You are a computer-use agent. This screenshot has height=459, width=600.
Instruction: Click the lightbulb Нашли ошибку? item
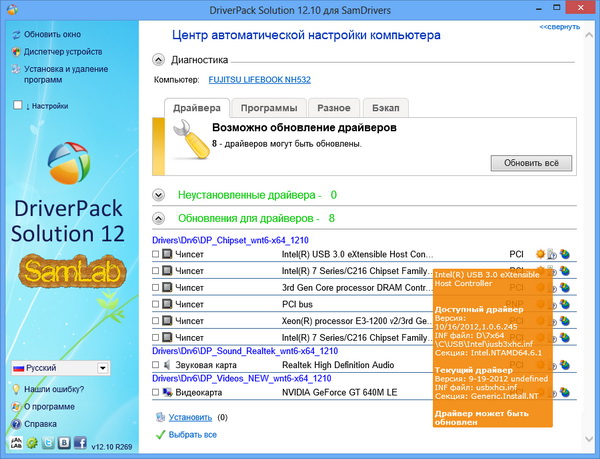click(x=54, y=389)
